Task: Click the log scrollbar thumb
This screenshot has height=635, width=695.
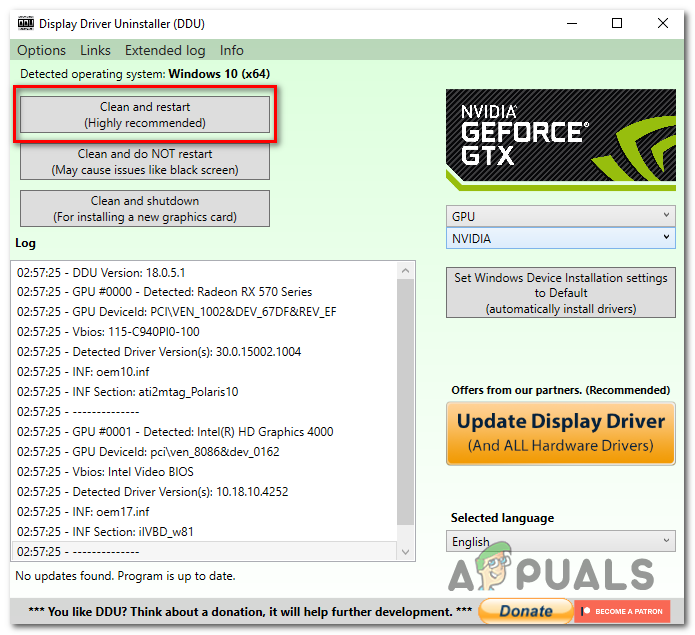Action: point(405,401)
